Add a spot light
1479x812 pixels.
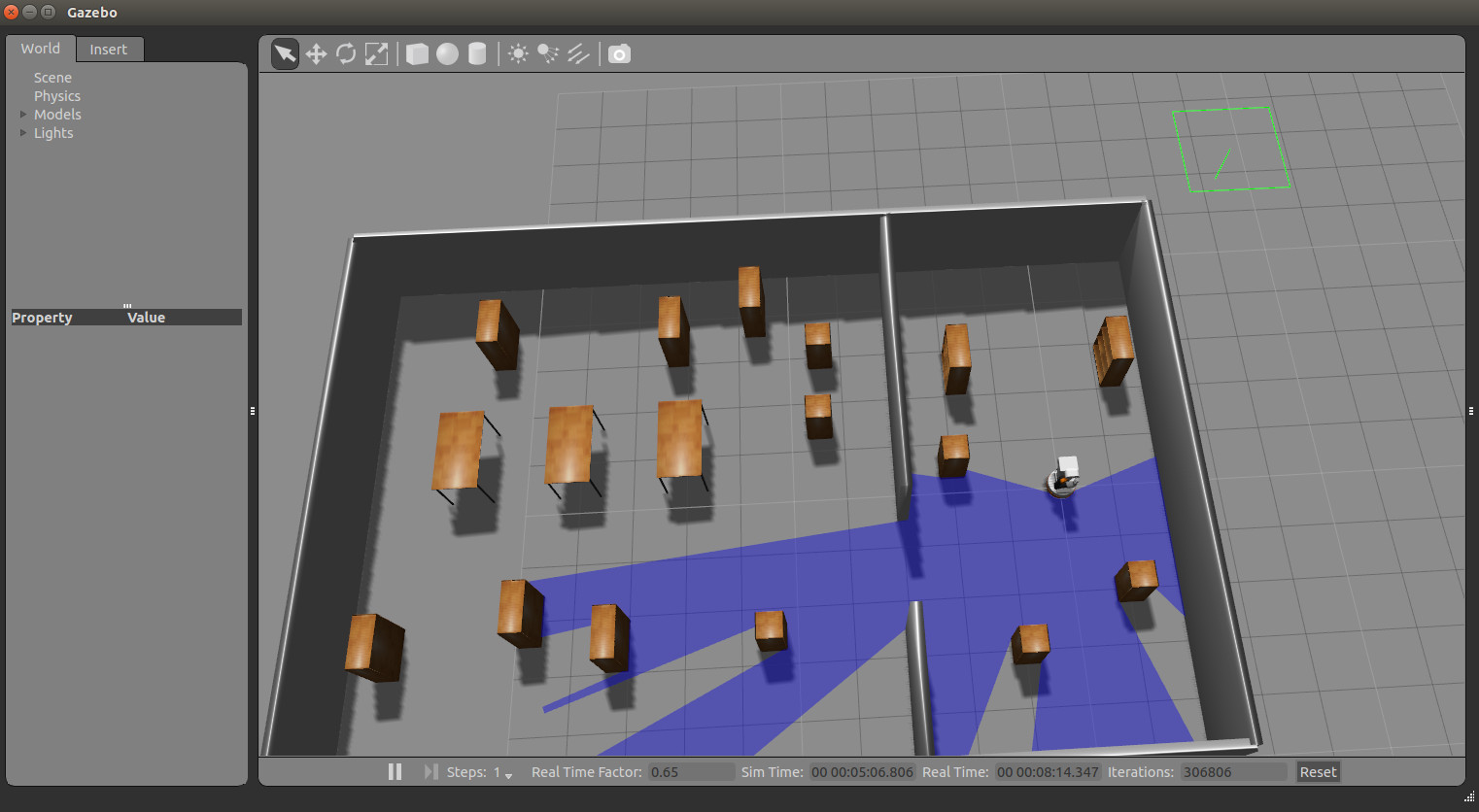[x=548, y=53]
